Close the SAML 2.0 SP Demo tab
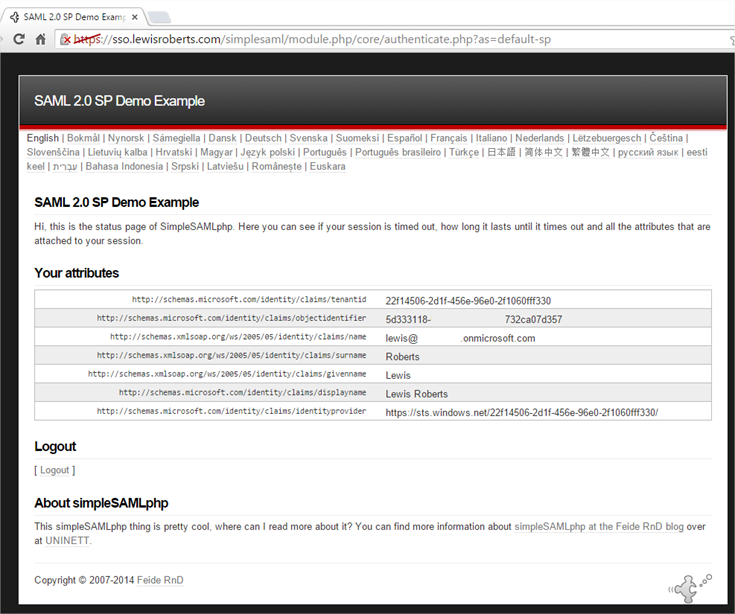The width and height of the screenshot is (735, 614). click(135, 17)
